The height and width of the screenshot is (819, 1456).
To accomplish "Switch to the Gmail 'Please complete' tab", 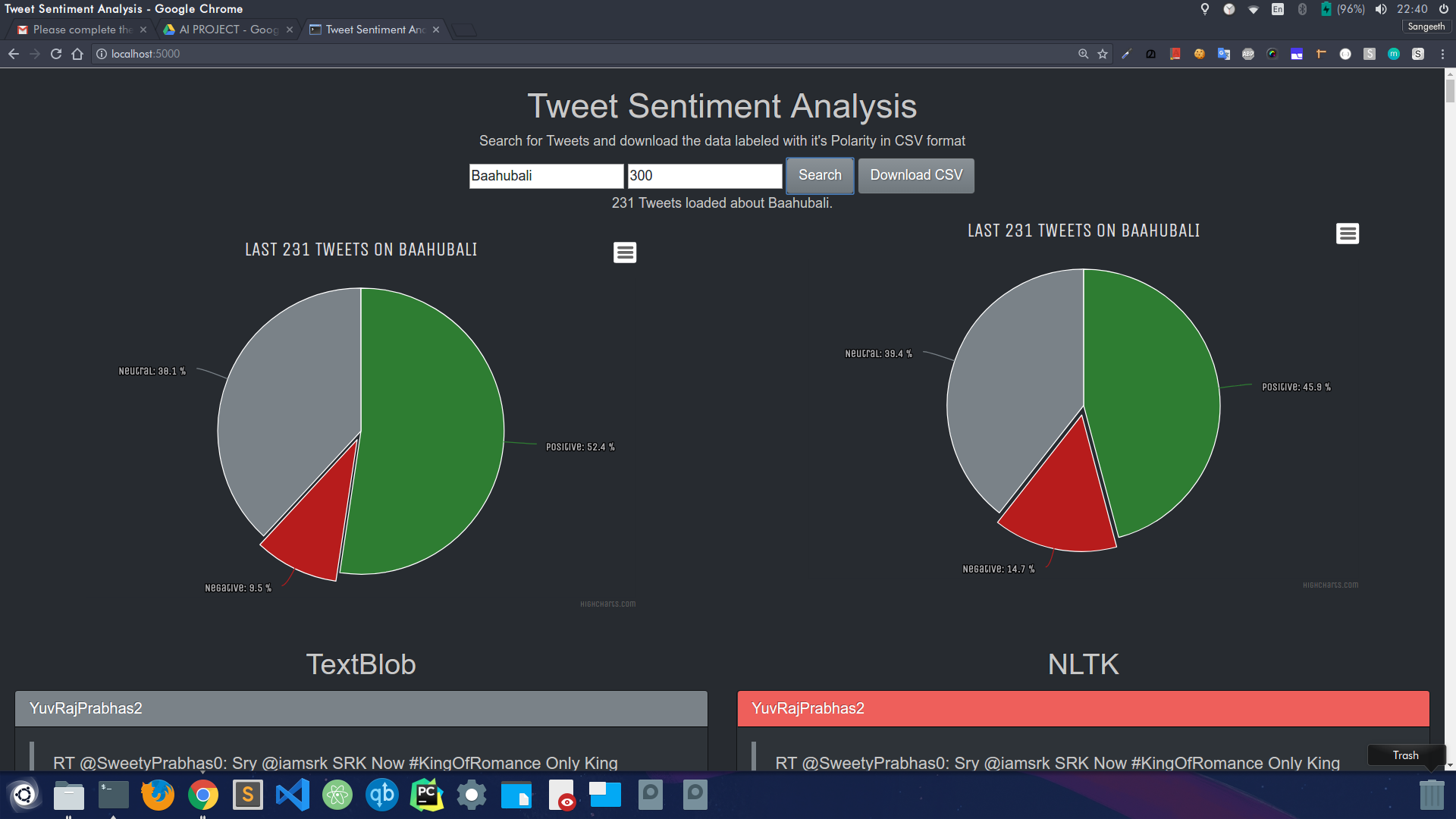I will click(81, 30).
